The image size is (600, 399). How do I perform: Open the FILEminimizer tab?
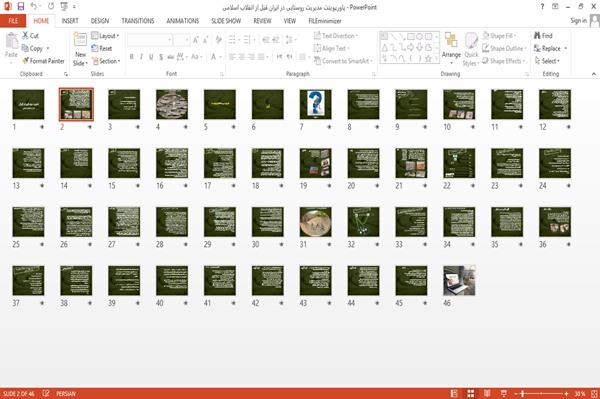tap(324, 21)
